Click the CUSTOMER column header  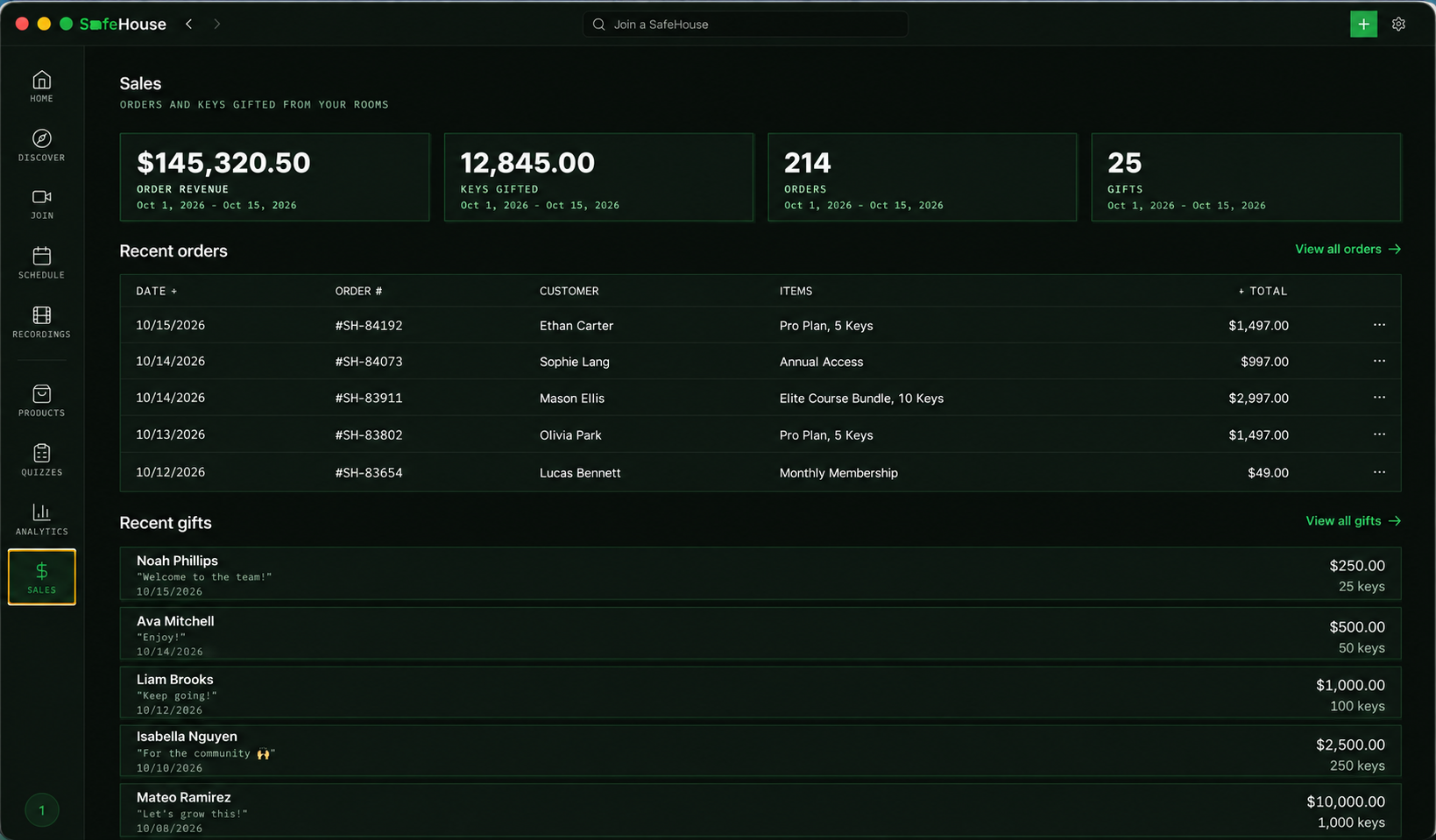coord(569,291)
